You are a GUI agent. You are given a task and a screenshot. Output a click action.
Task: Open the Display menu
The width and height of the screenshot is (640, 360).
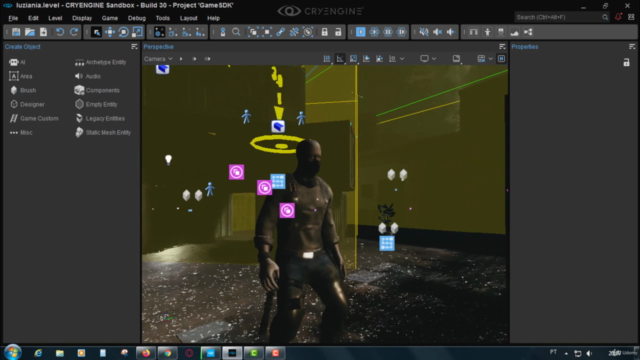pos(82,18)
